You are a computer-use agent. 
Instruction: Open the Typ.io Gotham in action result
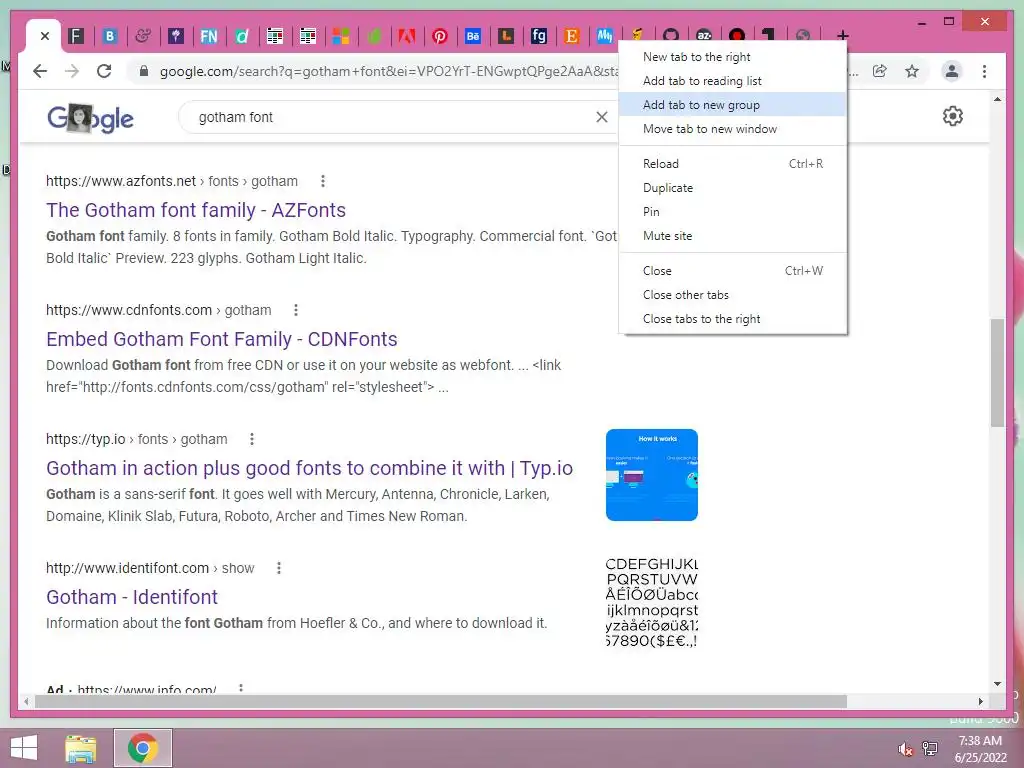point(310,468)
